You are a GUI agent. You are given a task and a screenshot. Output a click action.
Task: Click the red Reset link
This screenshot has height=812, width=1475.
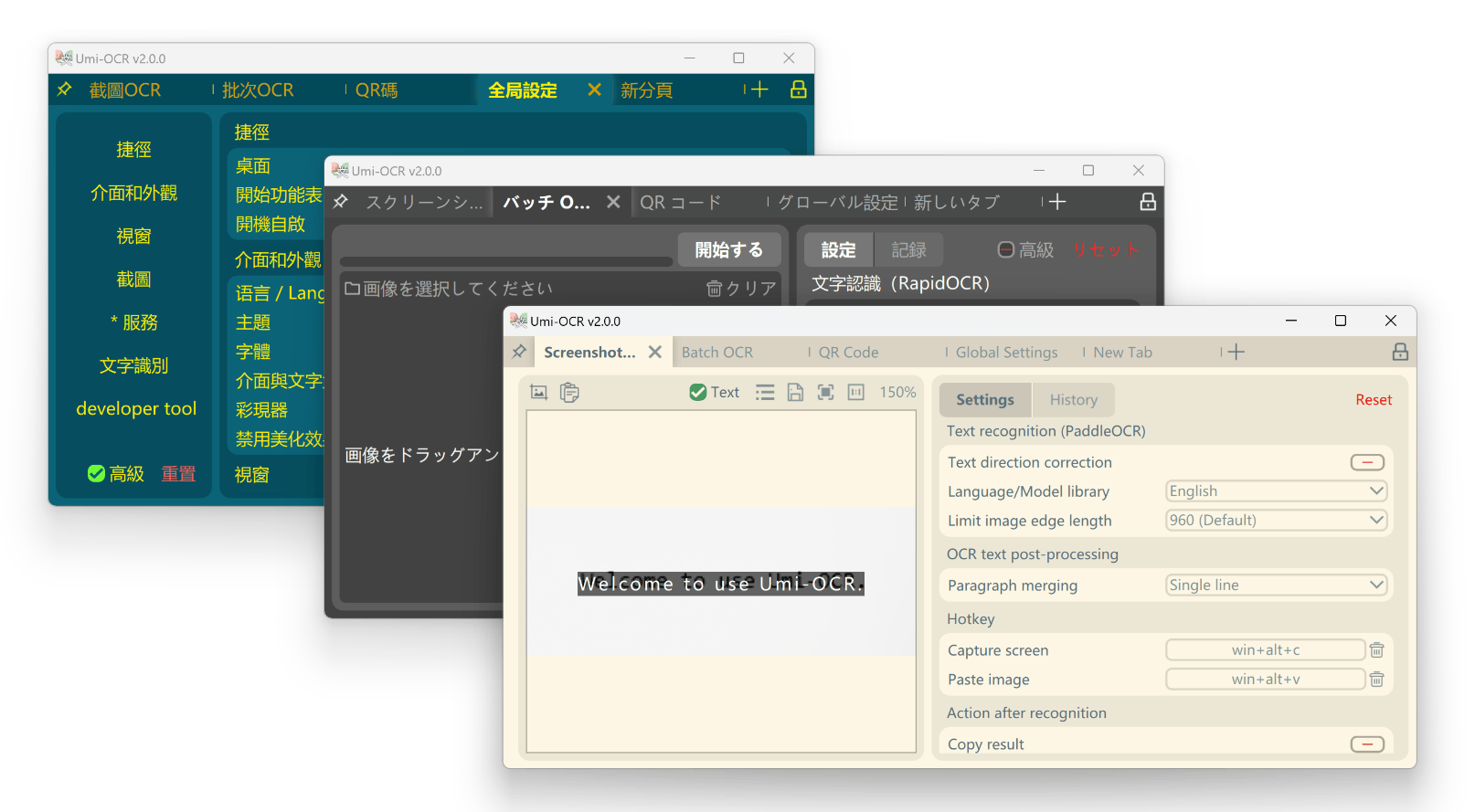[1373, 400]
